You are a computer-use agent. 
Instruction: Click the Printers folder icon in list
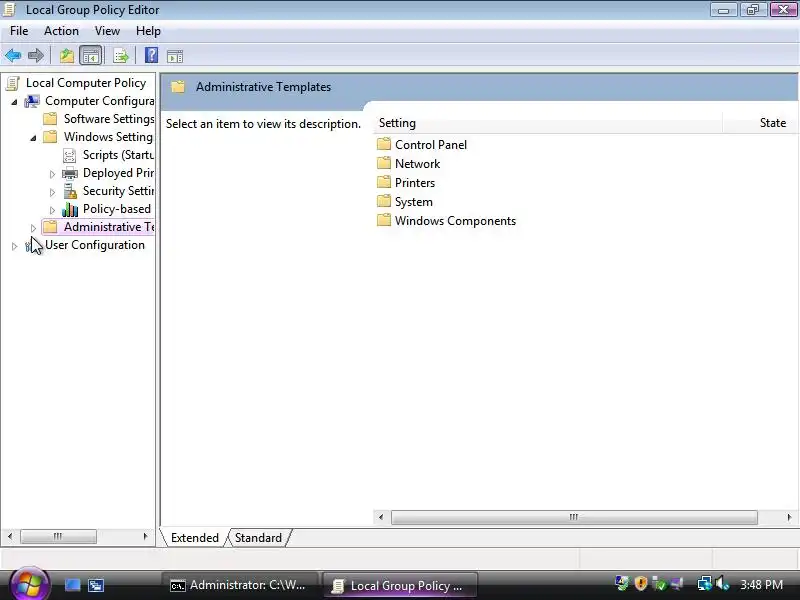pos(384,182)
